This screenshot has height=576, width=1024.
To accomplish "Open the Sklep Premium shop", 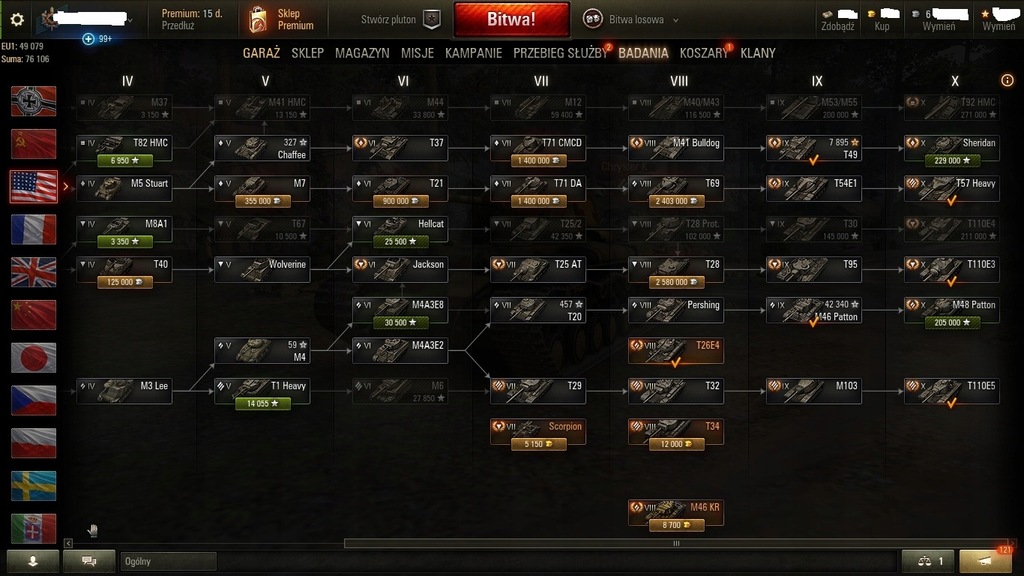I will 281,20.
